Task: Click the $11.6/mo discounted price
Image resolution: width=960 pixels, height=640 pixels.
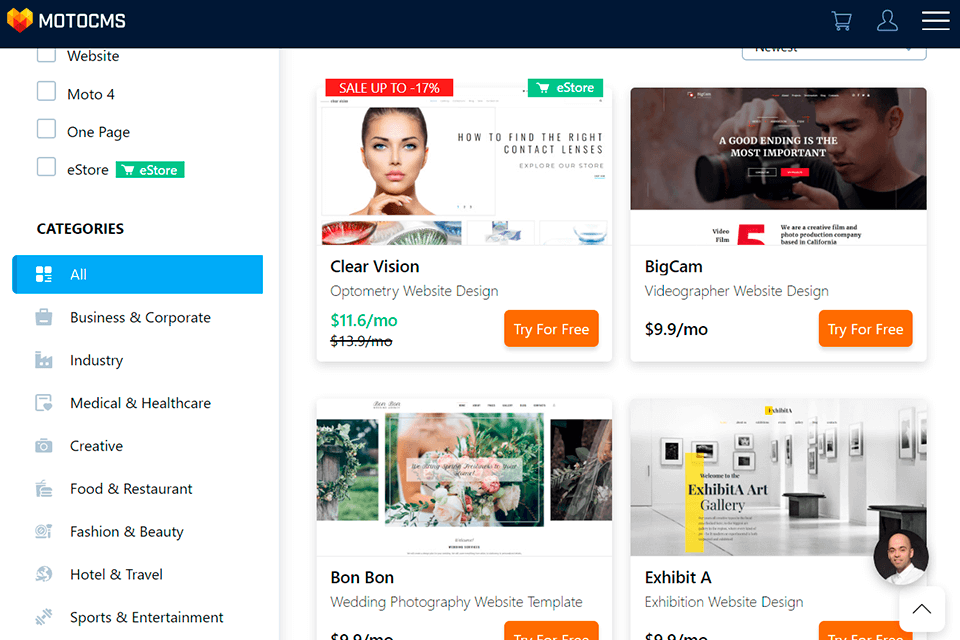Action: click(364, 320)
